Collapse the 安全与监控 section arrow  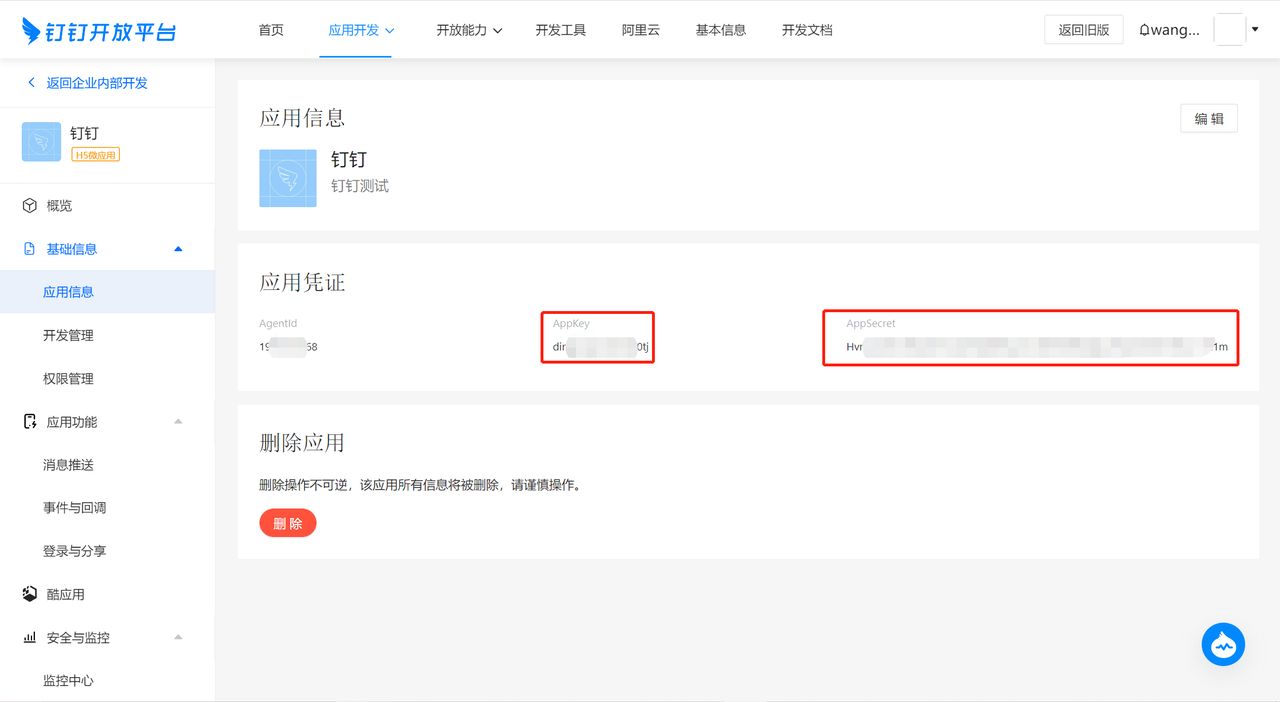[178, 637]
